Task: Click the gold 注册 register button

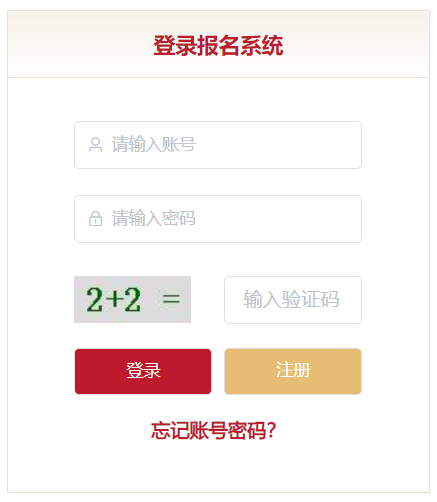Action: pyautogui.click(x=293, y=371)
